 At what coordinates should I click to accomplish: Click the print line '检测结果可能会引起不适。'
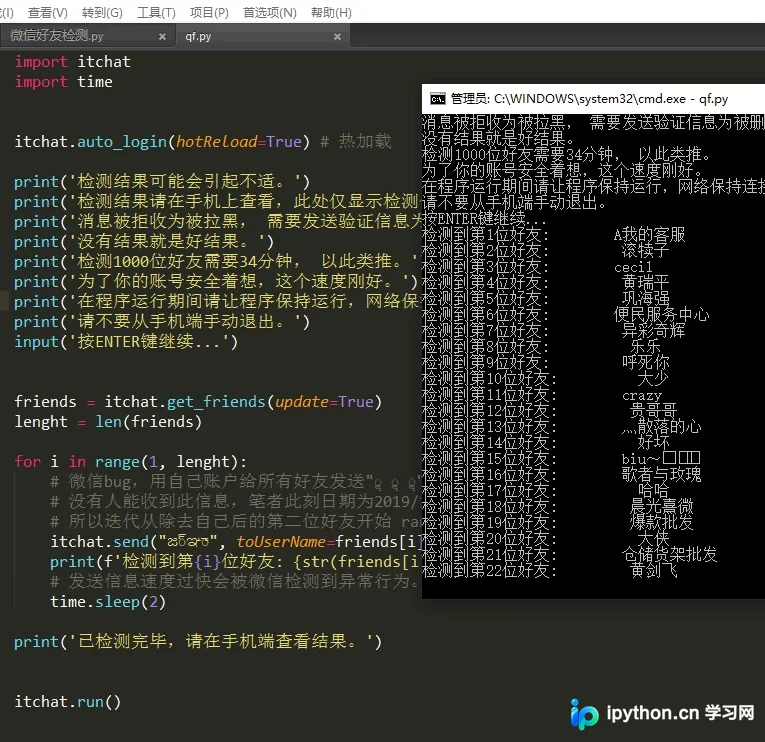point(162,181)
